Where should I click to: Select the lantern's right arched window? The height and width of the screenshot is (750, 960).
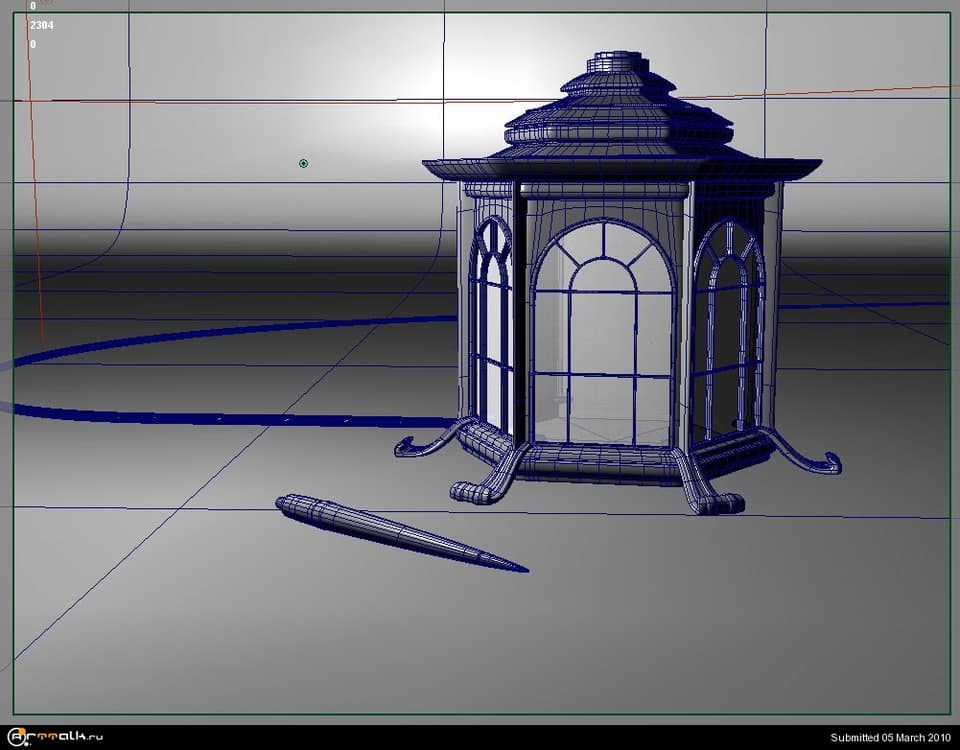pos(729,330)
